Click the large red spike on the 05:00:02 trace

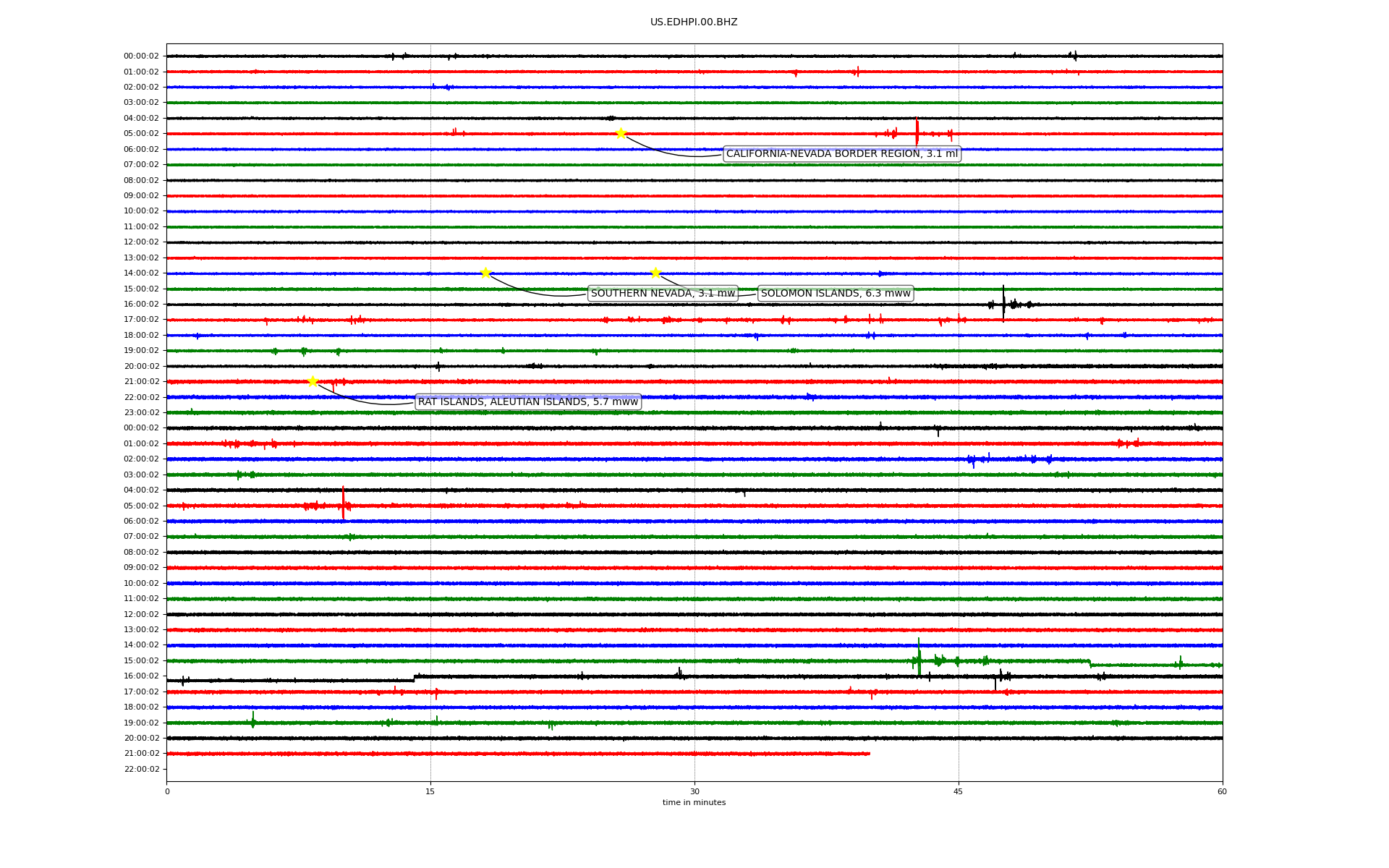click(917, 132)
